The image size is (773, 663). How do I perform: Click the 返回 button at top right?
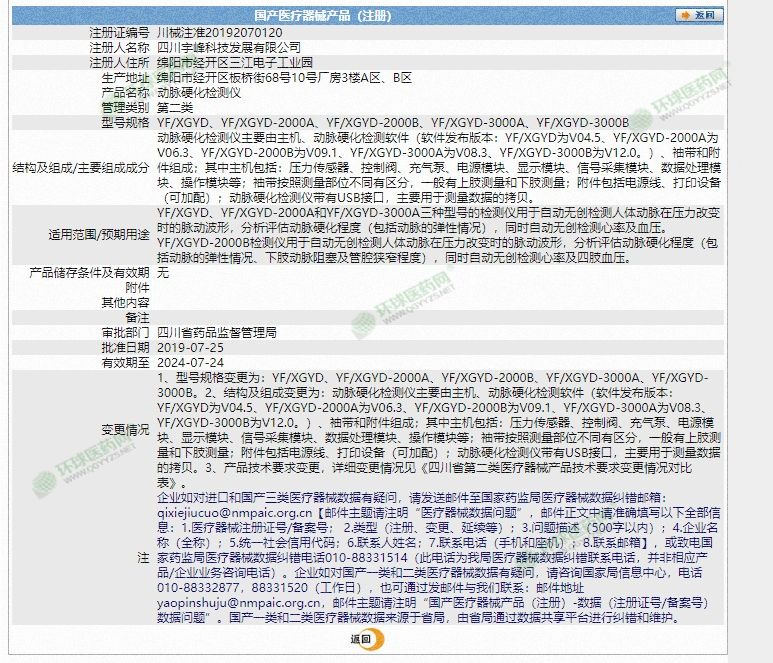tap(699, 16)
